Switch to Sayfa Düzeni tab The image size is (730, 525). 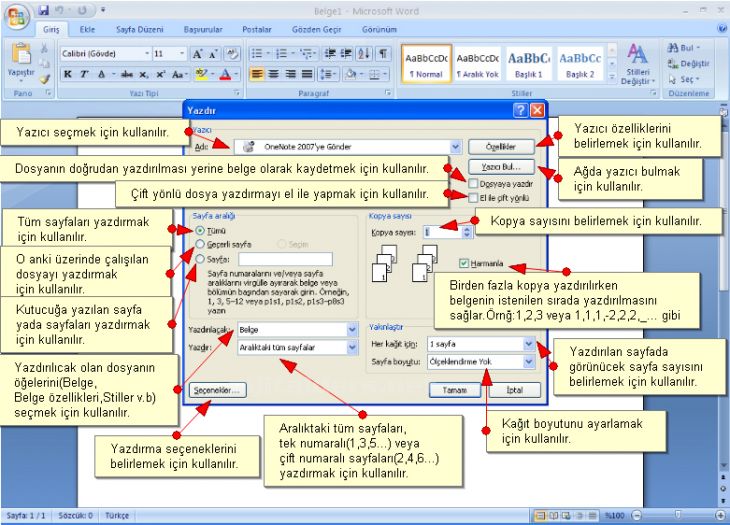(140, 29)
